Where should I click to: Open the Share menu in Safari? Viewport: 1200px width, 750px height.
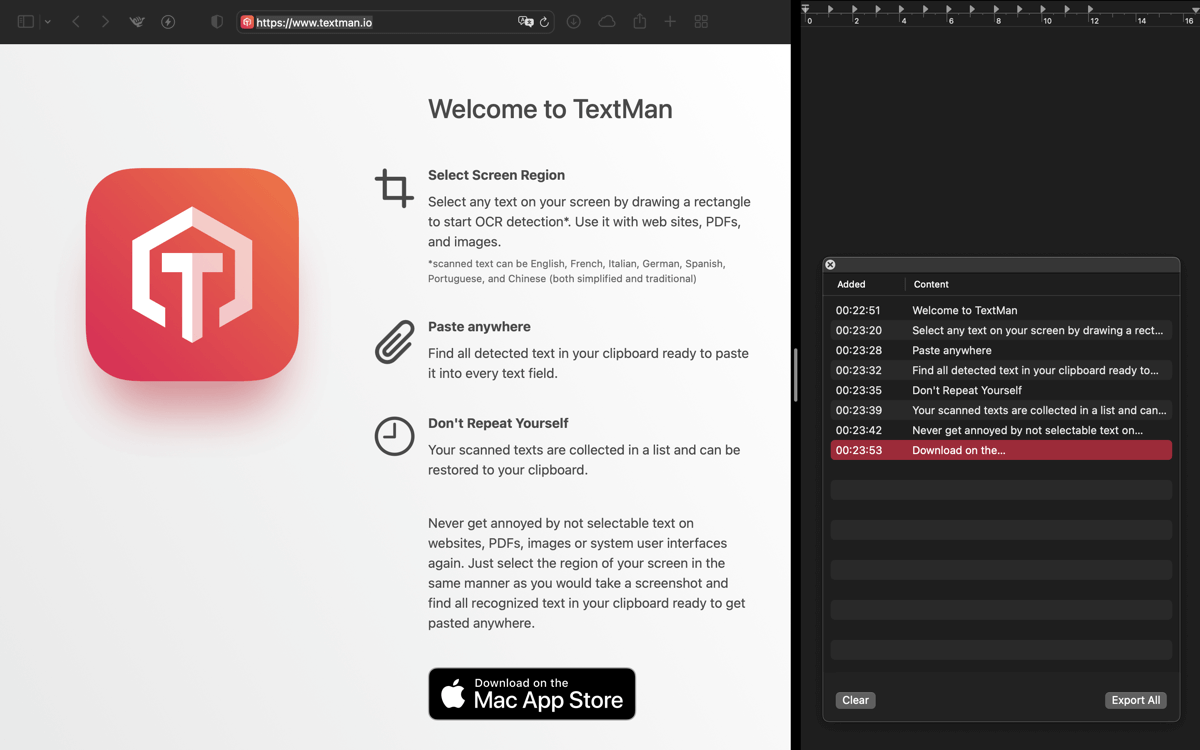640,21
